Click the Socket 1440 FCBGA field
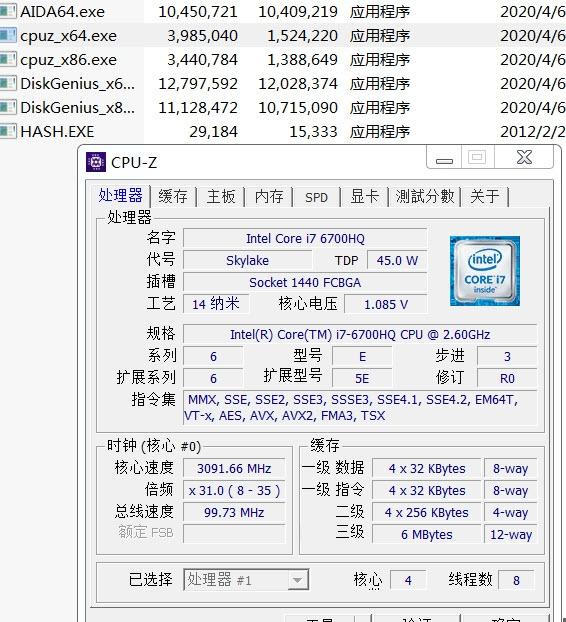 305,282
